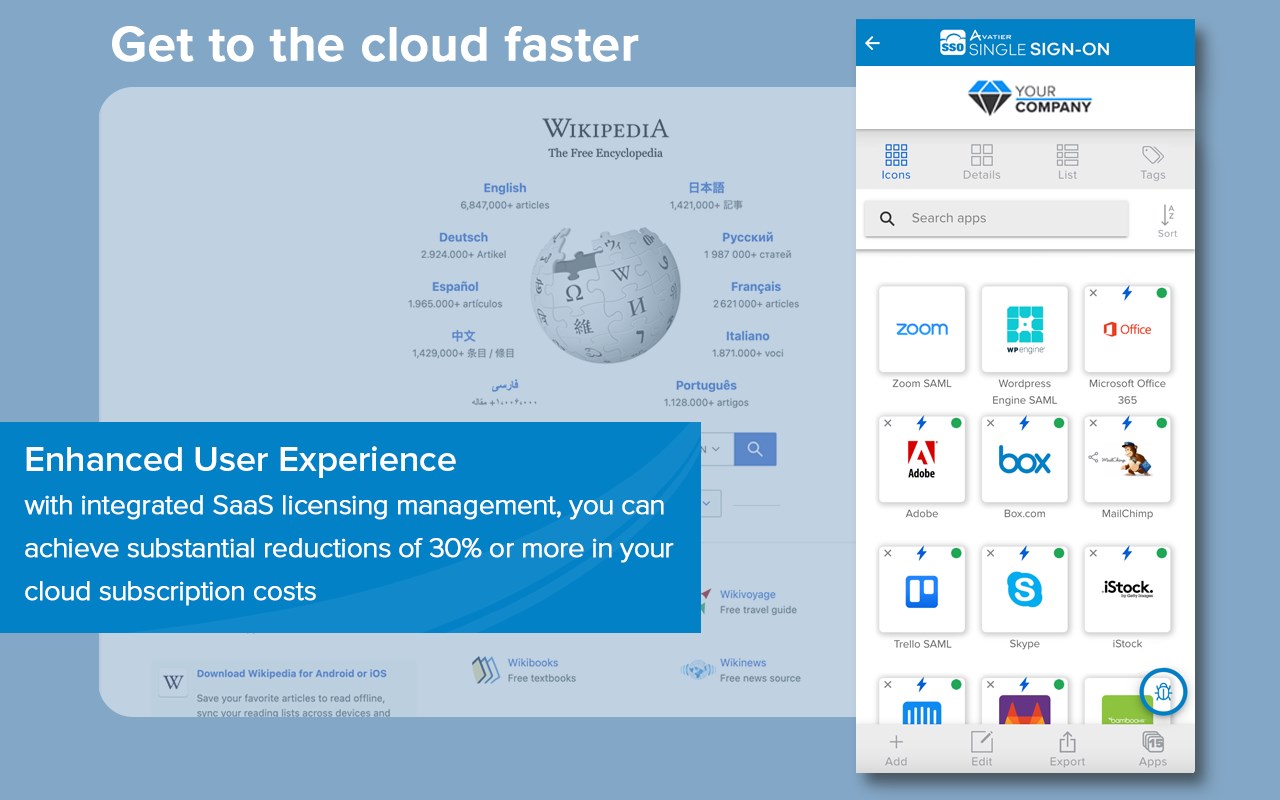Open the Skype app tile
This screenshot has width=1280, height=800.
[x=1025, y=589]
